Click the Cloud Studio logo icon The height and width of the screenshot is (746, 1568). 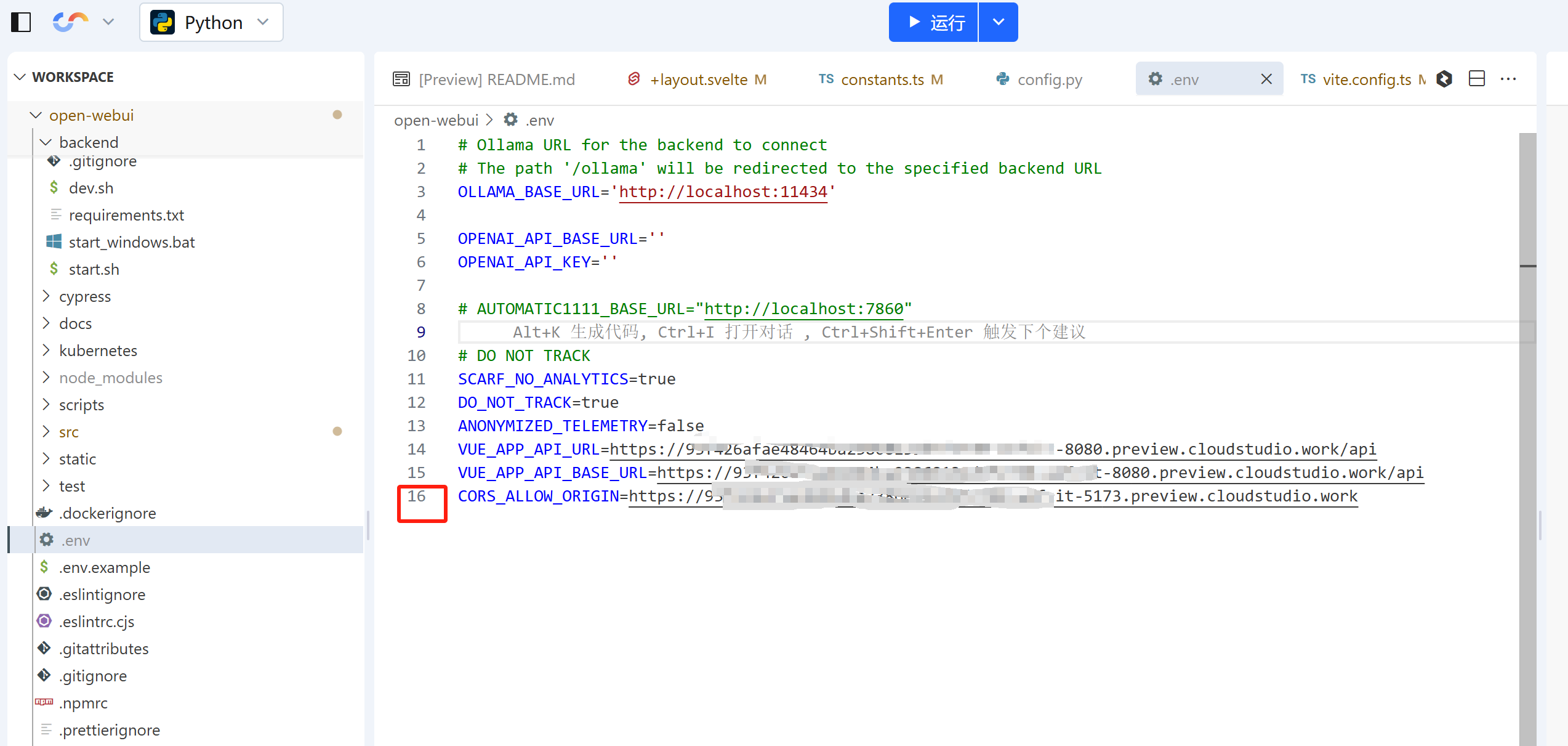click(70, 22)
